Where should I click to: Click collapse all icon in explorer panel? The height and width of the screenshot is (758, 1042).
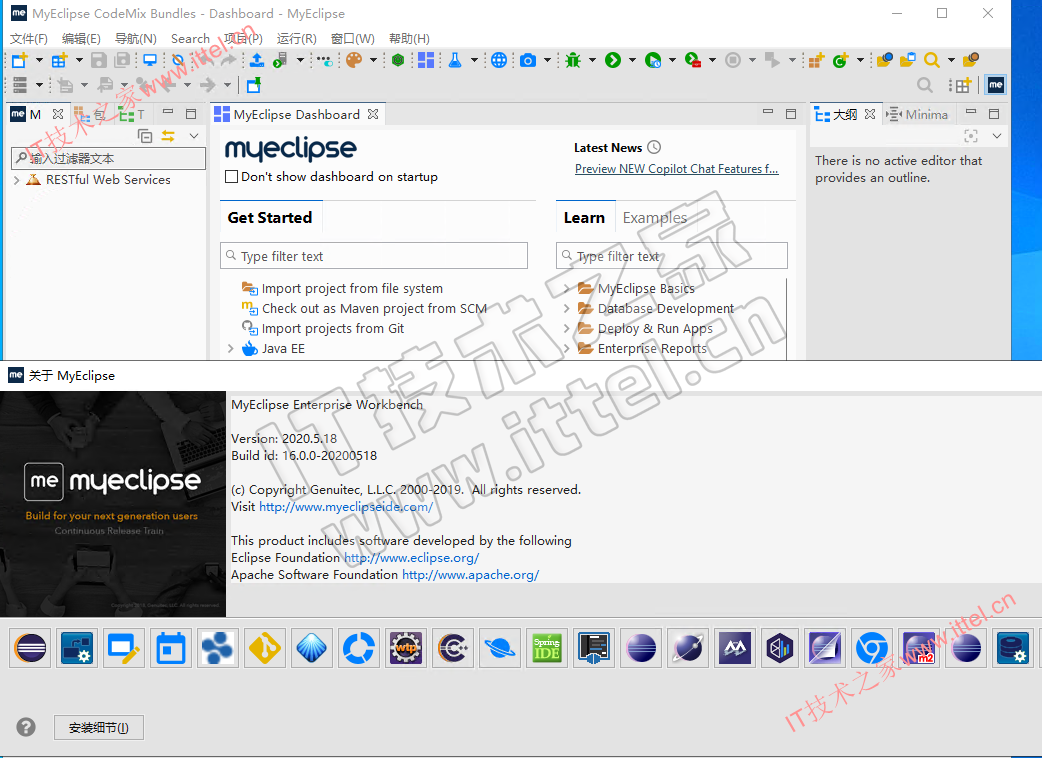(x=145, y=136)
